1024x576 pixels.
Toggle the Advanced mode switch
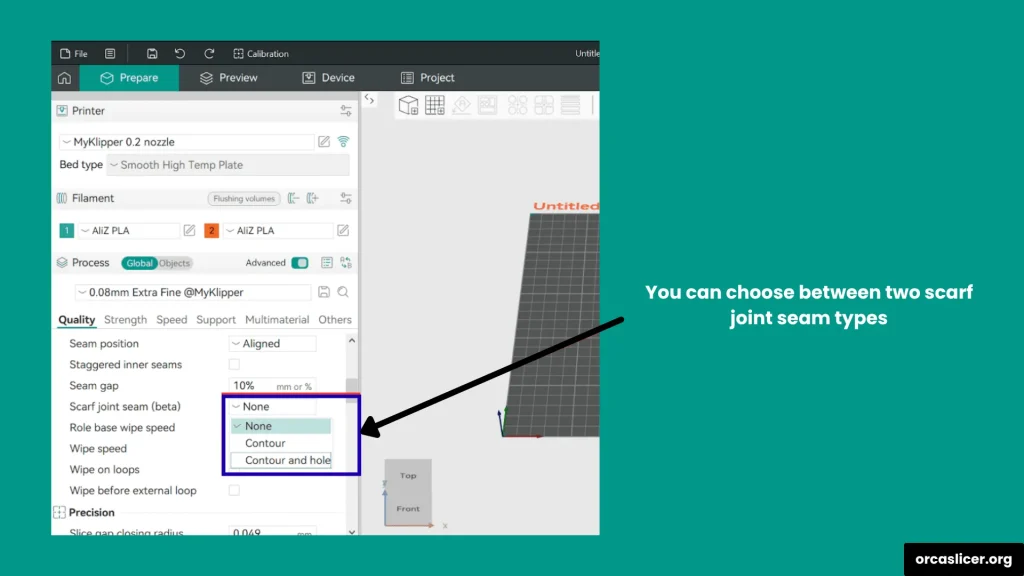[x=299, y=263]
